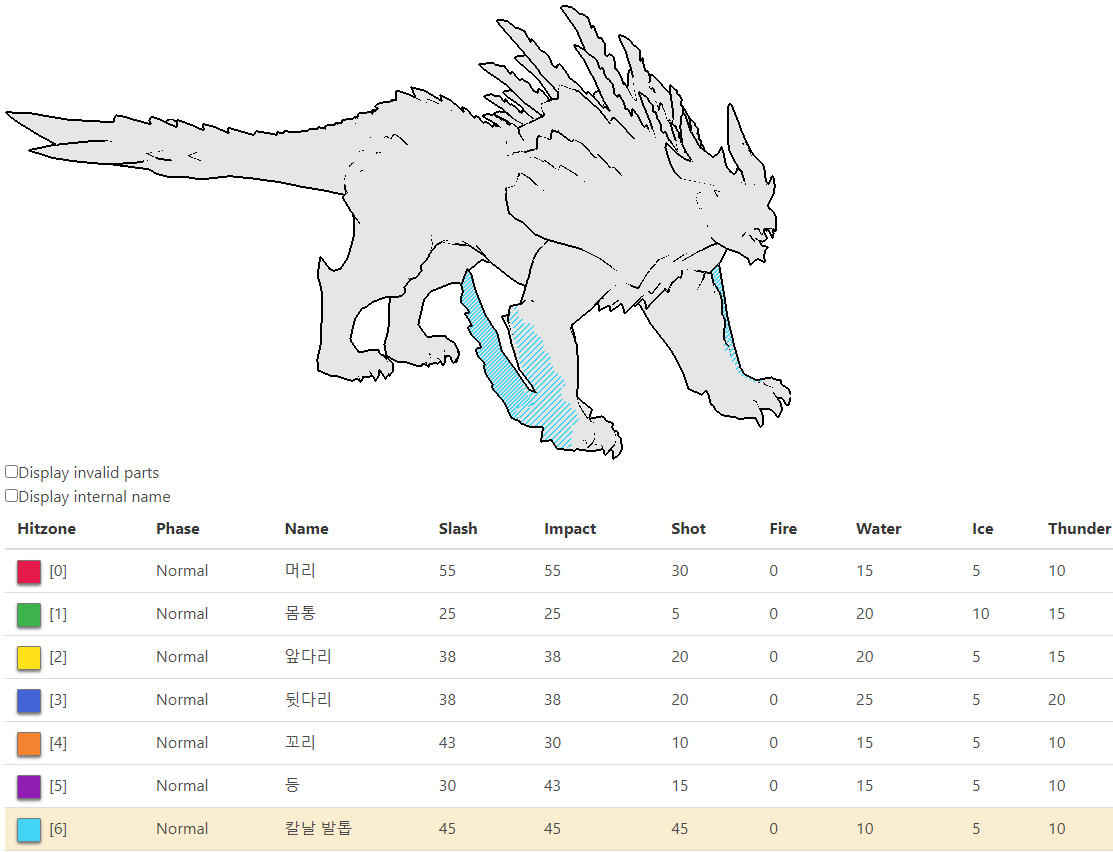The width and height of the screenshot is (1113, 852).
Task: Click the Water column header
Action: [x=879, y=528]
